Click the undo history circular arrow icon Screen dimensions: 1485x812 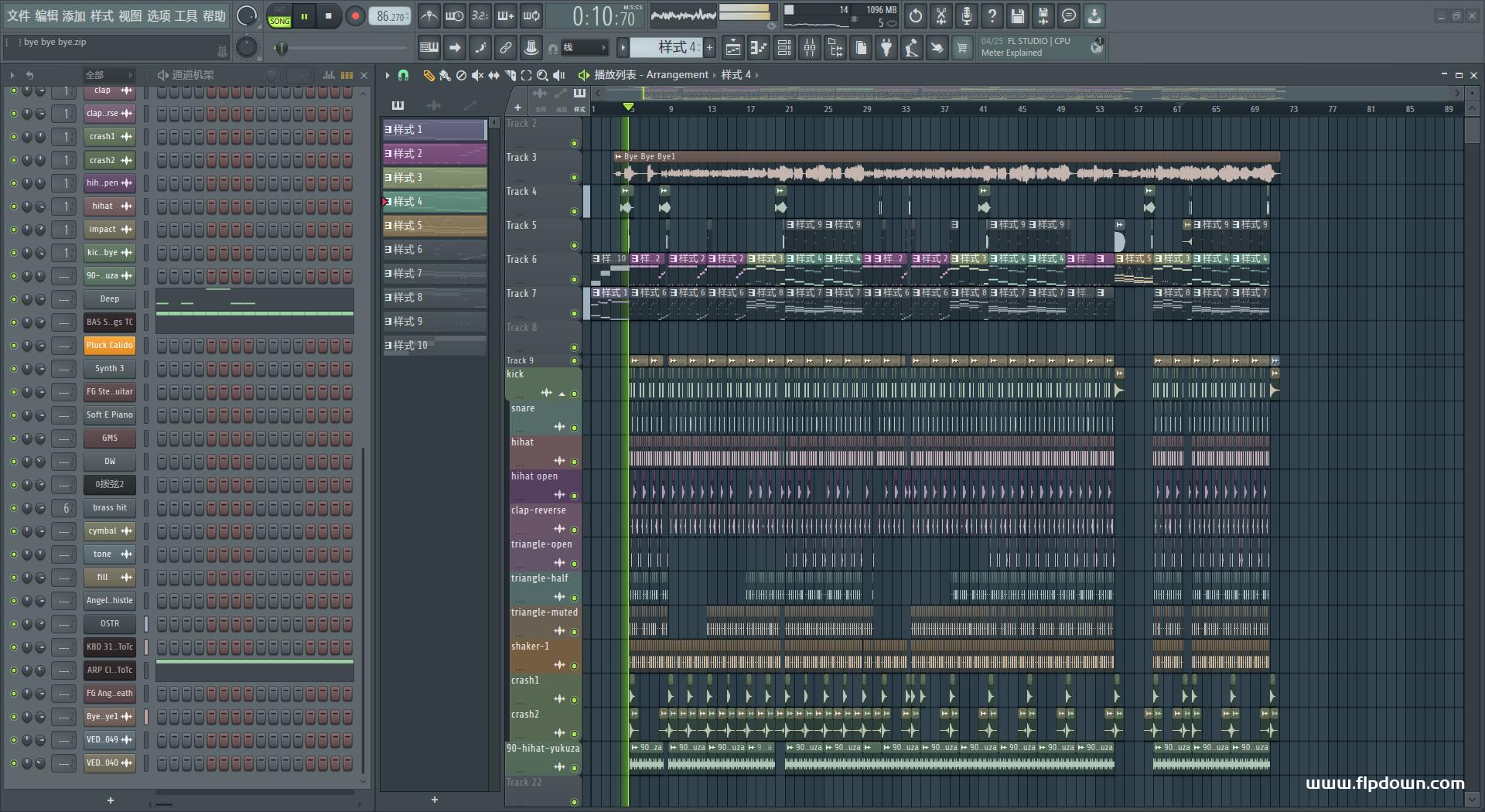coord(916,15)
